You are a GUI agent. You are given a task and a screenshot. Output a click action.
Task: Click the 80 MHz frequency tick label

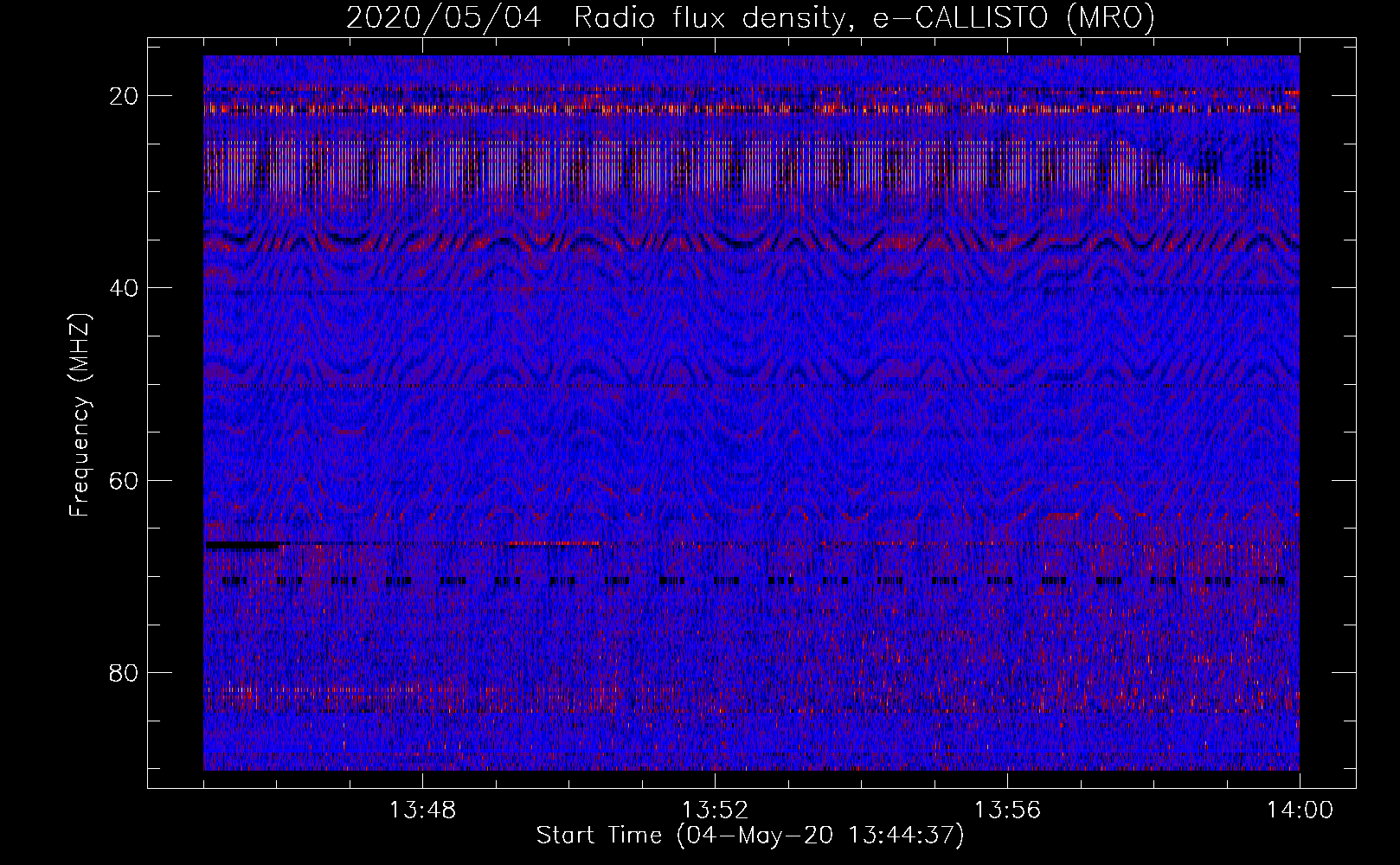125,672
